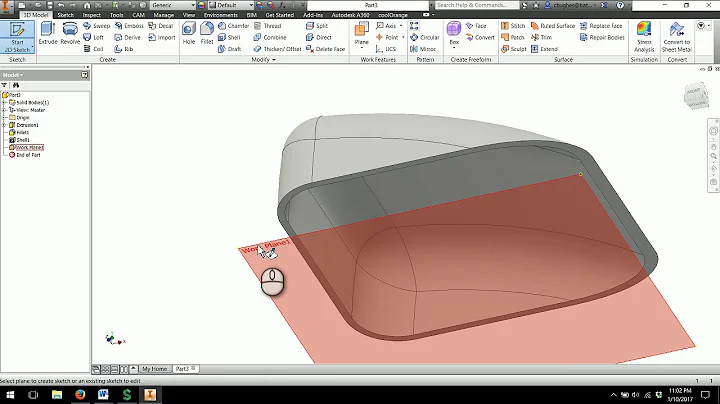Open Stress Analysis
Image resolution: width=720 pixels, height=404 pixels.
(x=644, y=37)
